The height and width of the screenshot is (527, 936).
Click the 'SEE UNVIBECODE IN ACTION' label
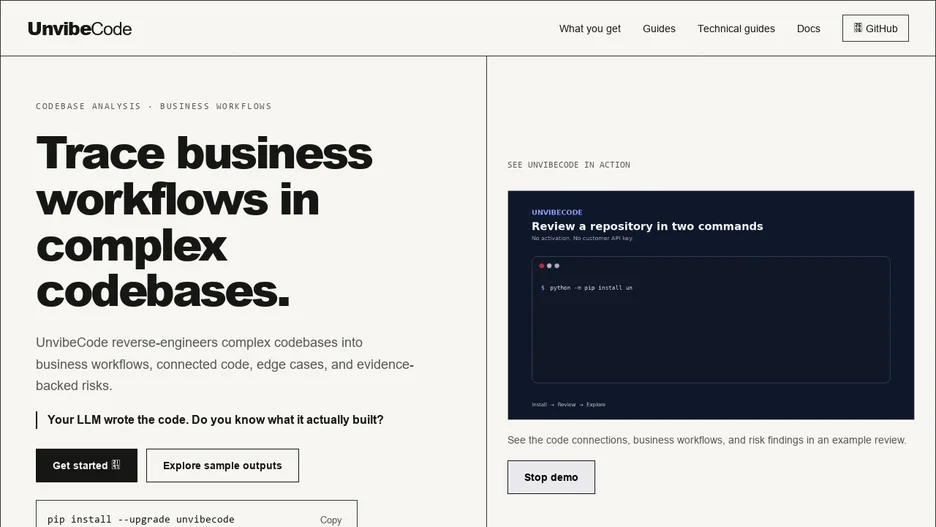569,165
